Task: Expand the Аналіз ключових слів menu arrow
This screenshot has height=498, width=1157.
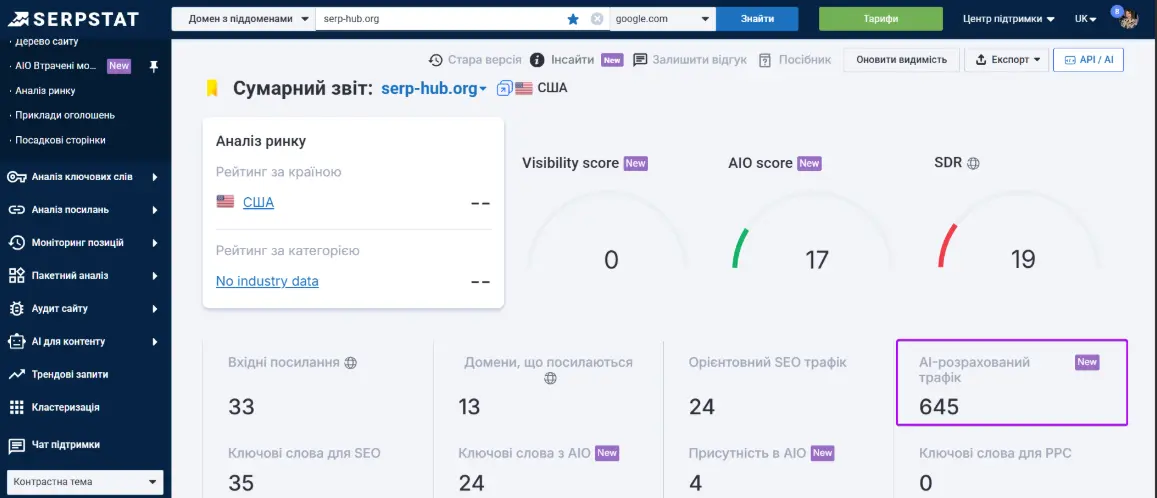Action: click(x=155, y=177)
